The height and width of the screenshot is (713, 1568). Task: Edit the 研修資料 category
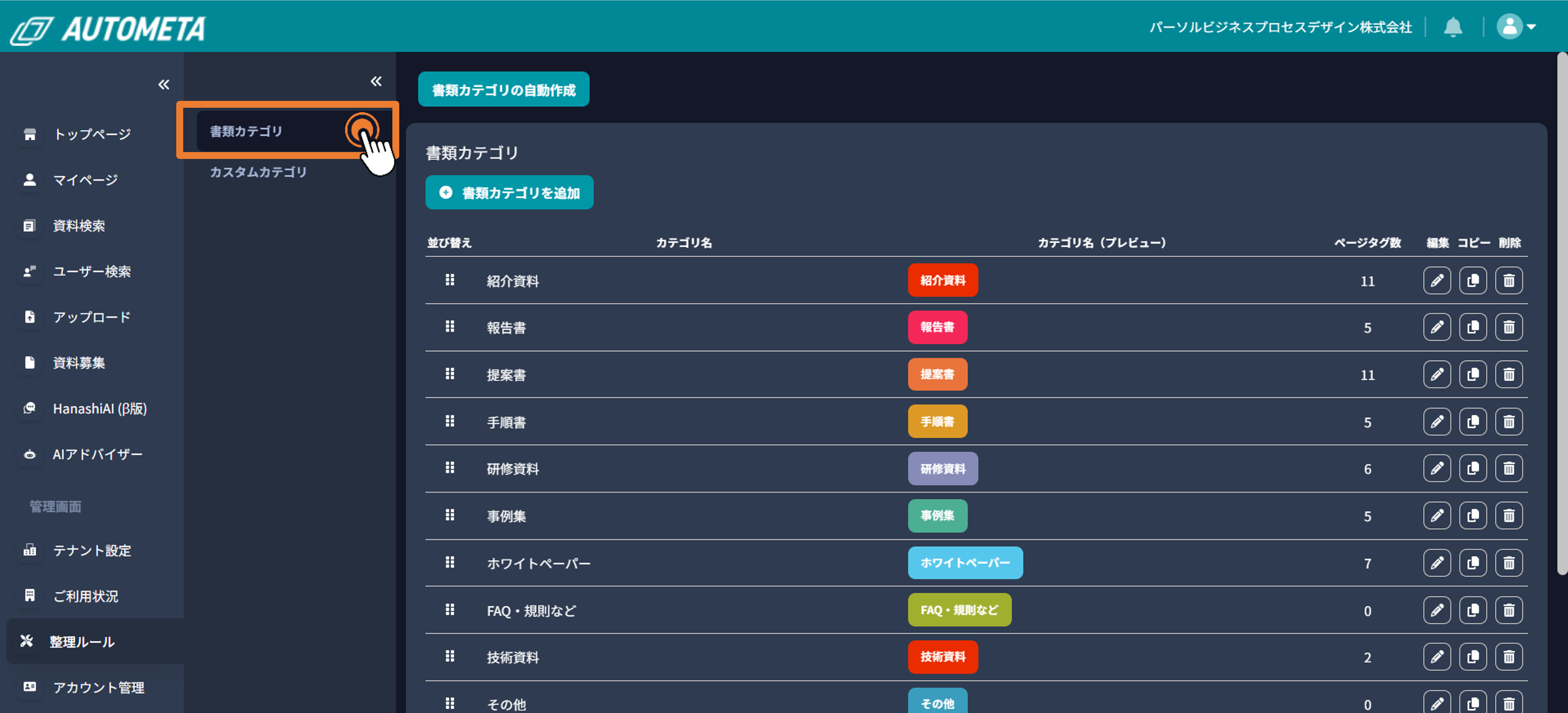click(x=1437, y=468)
